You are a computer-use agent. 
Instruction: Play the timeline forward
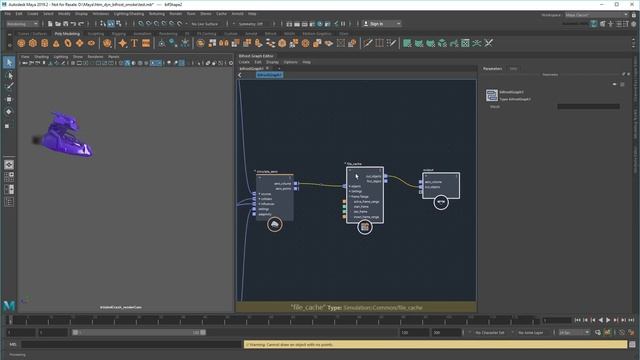coord(608,320)
